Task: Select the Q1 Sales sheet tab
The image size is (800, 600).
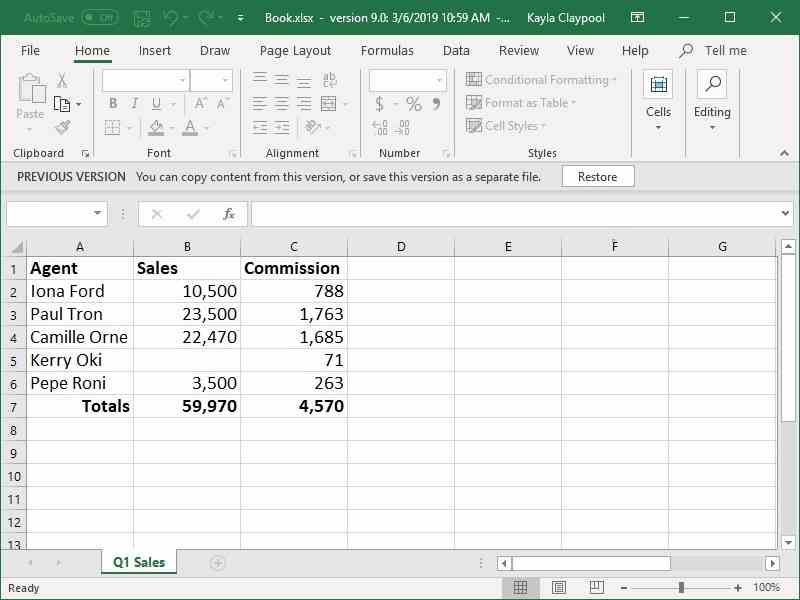Action: click(x=139, y=563)
